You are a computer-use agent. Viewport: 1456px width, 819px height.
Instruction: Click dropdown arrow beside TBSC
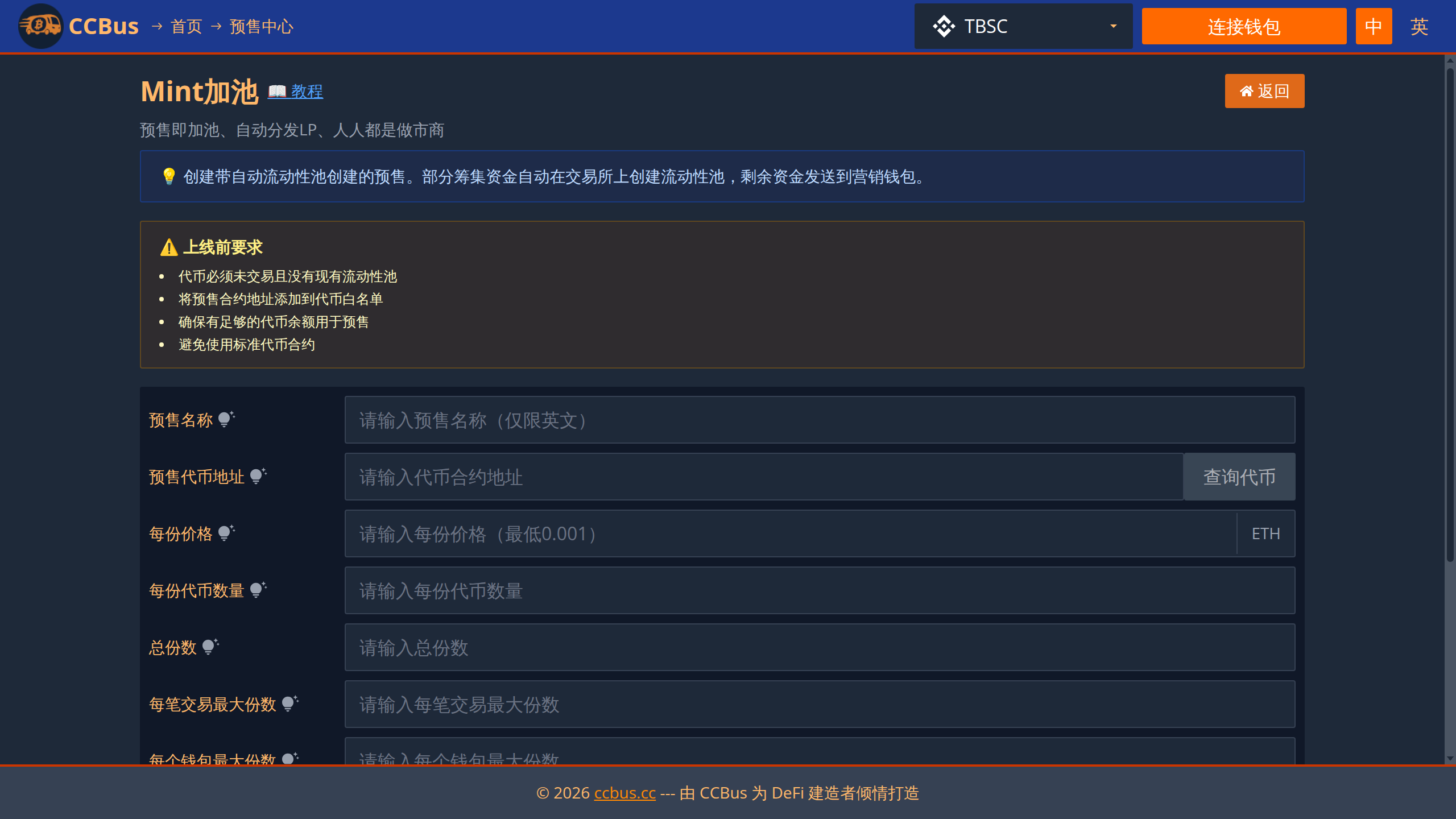pos(1113,26)
